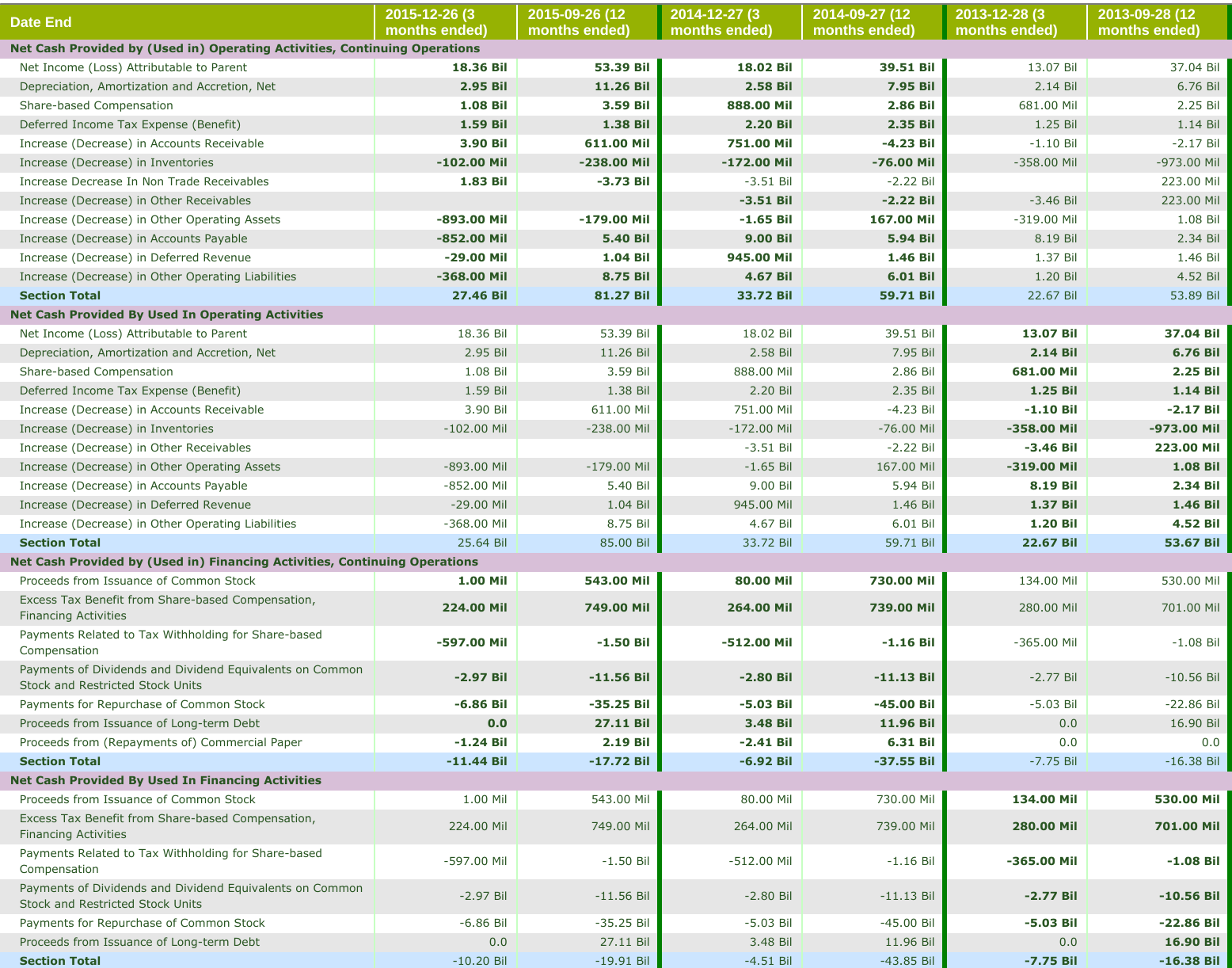Viewport: 1232px width, 968px height.
Task: Click the 53.89 Bil section total
Action: (1194, 295)
